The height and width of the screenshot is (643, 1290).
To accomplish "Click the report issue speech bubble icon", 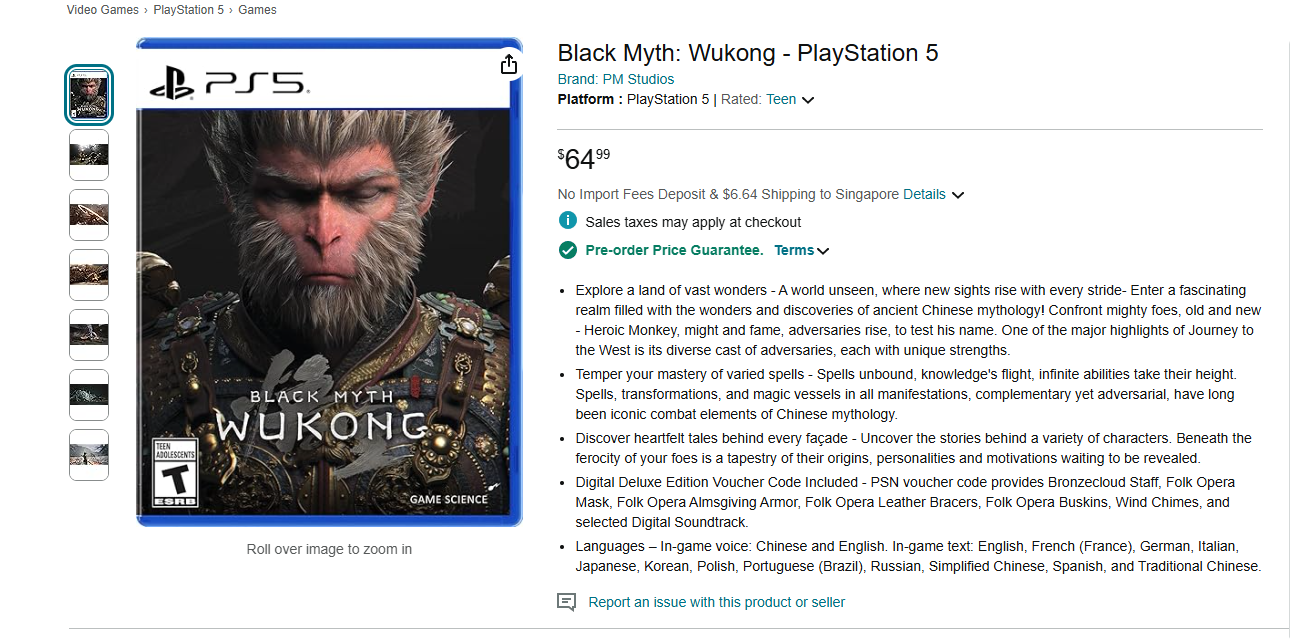I will (x=567, y=602).
